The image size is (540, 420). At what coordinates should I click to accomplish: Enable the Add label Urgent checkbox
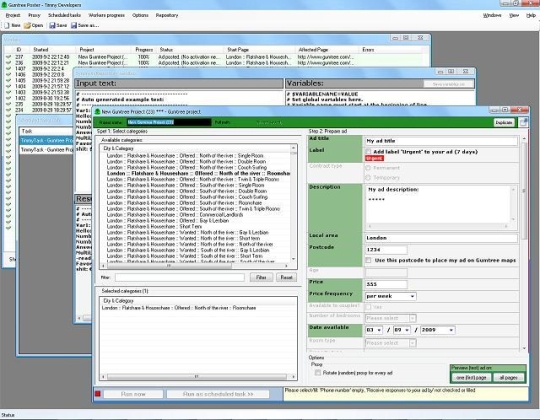pyautogui.click(x=368, y=151)
